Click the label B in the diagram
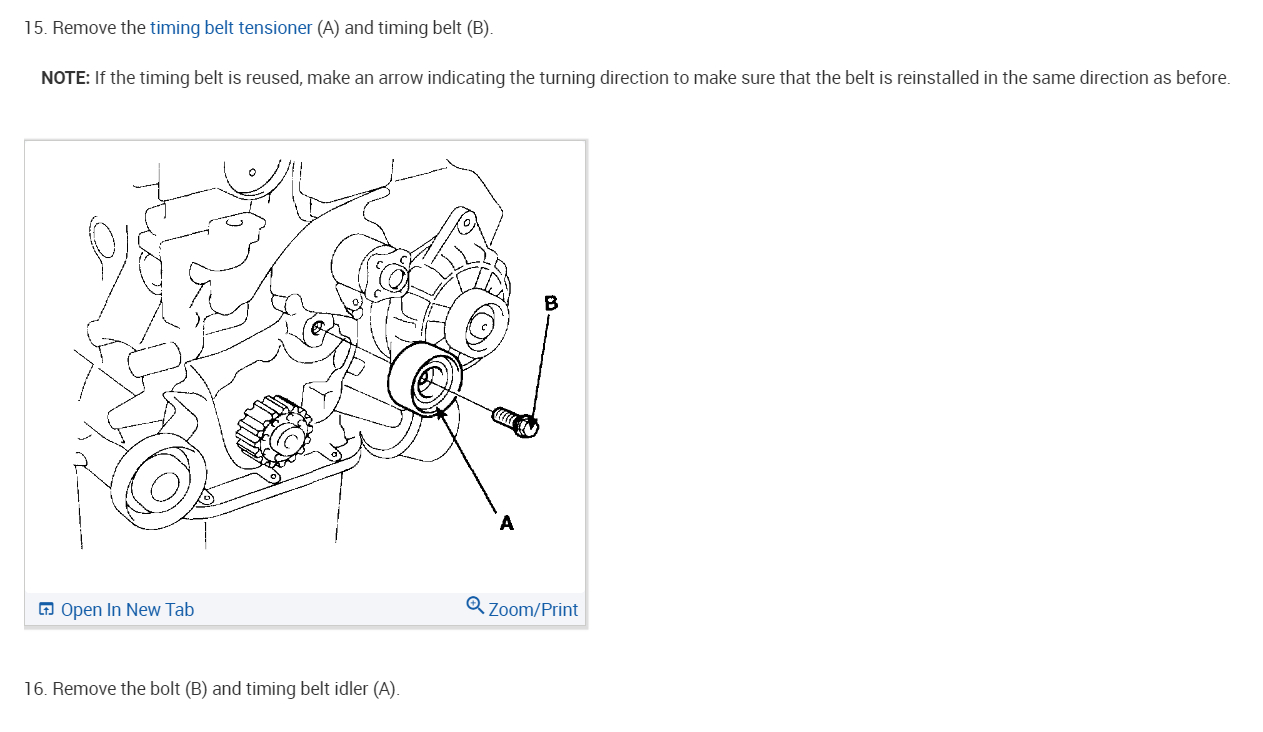 (x=551, y=302)
